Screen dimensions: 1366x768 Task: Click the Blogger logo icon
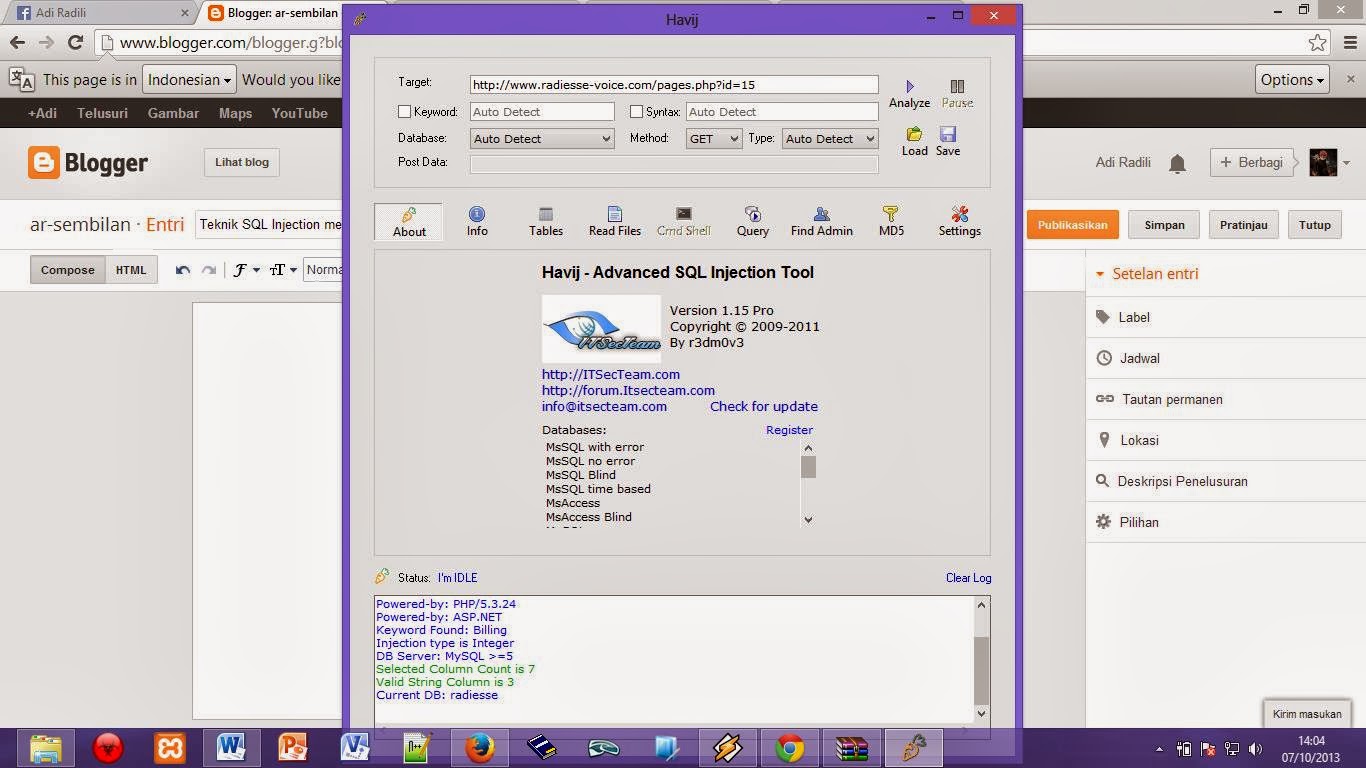[x=44, y=162]
